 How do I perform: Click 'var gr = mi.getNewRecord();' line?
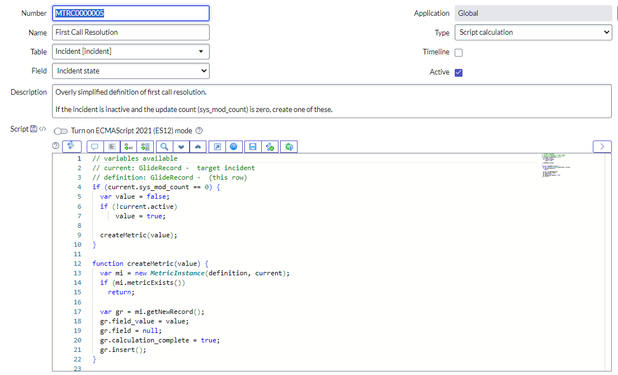pos(152,312)
